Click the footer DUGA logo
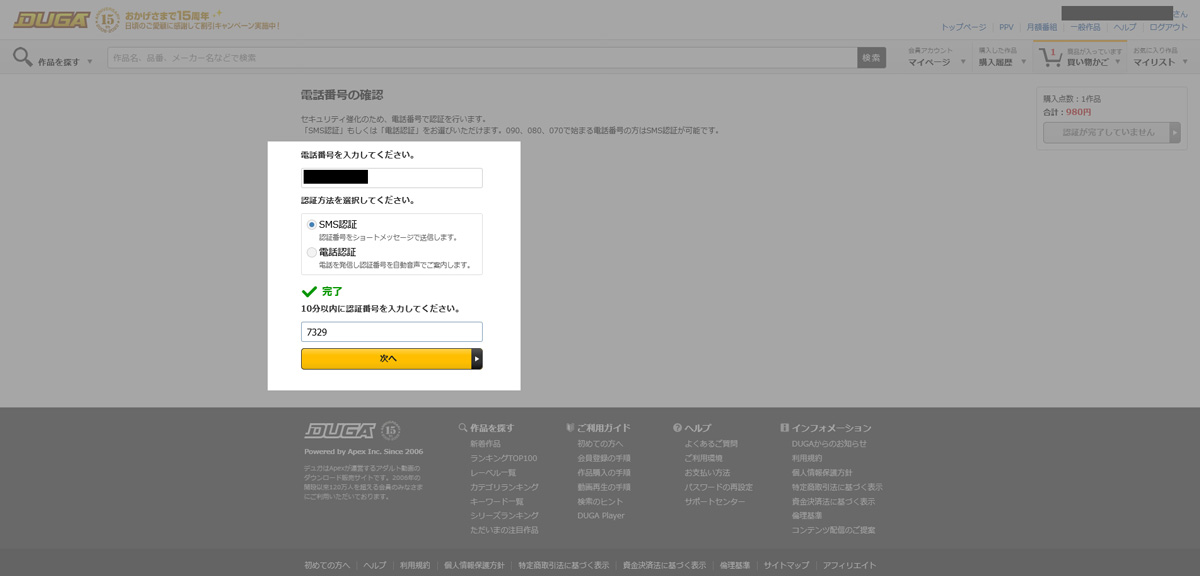The width and height of the screenshot is (1200, 576). pyautogui.click(x=339, y=431)
